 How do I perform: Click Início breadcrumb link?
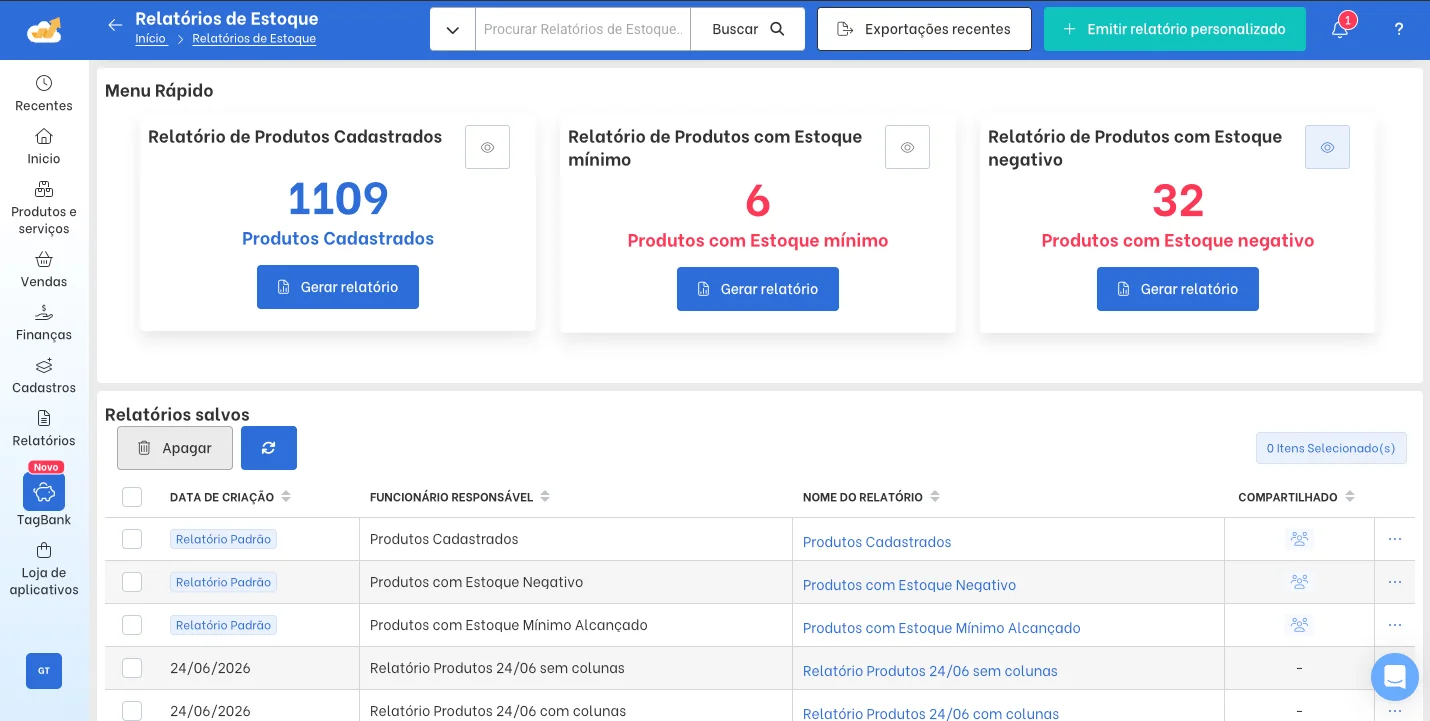[x=151, y=39]
